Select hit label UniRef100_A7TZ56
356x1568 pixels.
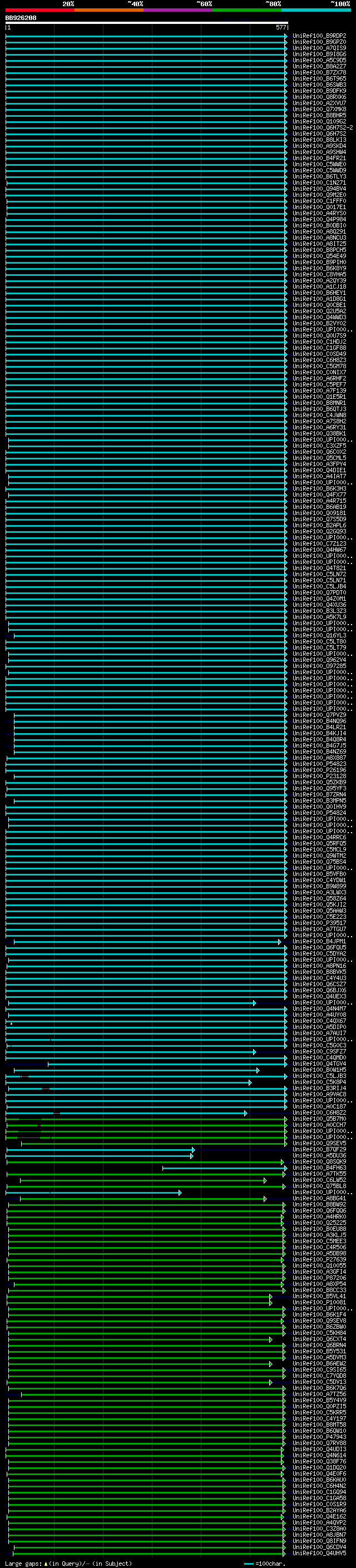coord(319,1394)
